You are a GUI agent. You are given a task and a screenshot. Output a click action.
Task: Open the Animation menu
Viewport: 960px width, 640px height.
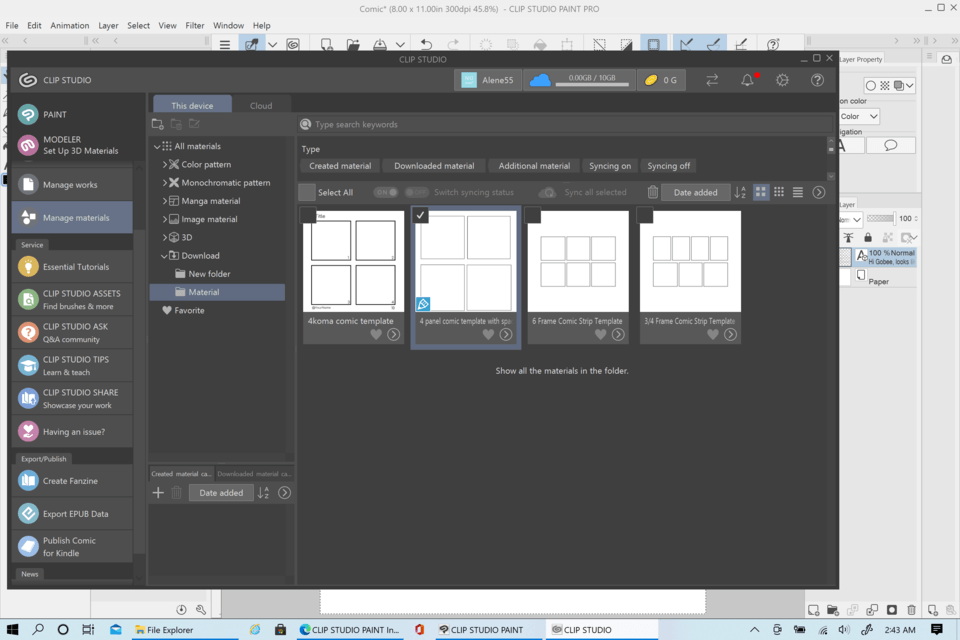70,26
